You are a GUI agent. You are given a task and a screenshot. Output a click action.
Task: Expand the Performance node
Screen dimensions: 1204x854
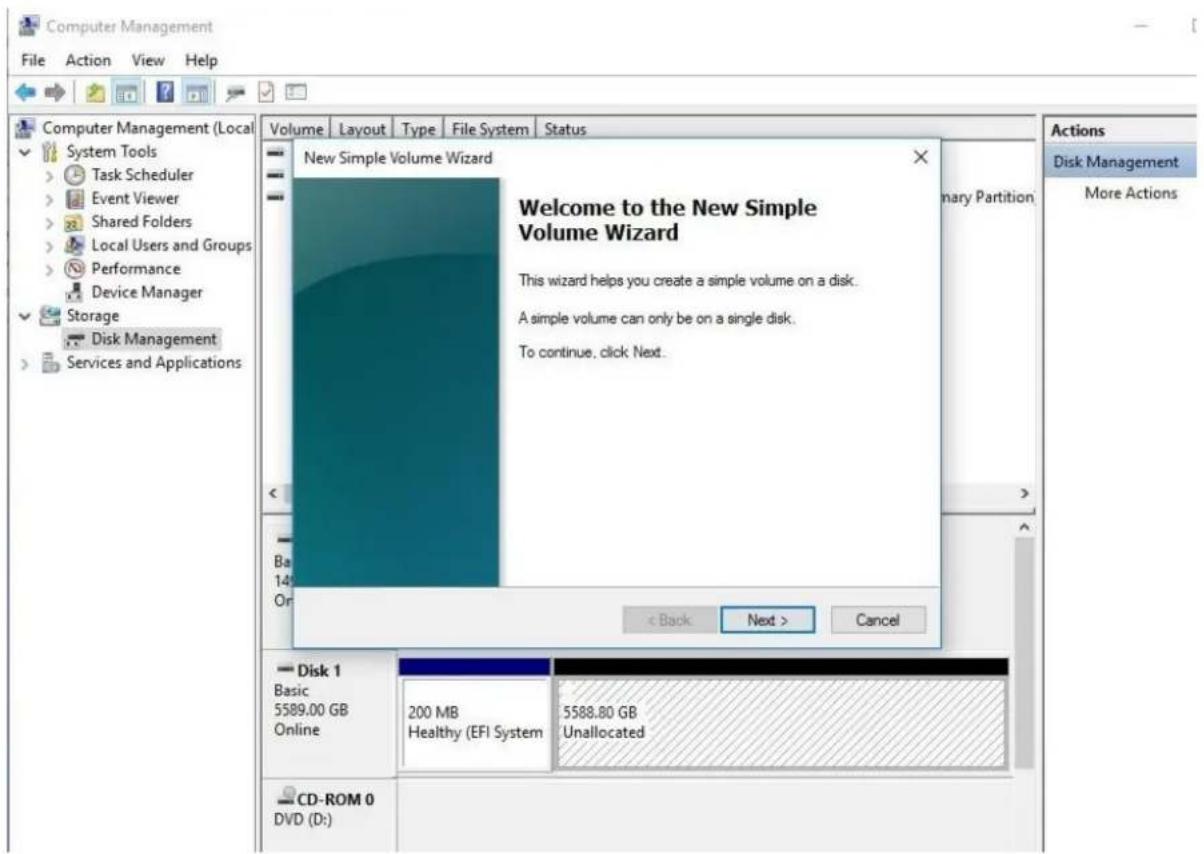click(49, 269)
